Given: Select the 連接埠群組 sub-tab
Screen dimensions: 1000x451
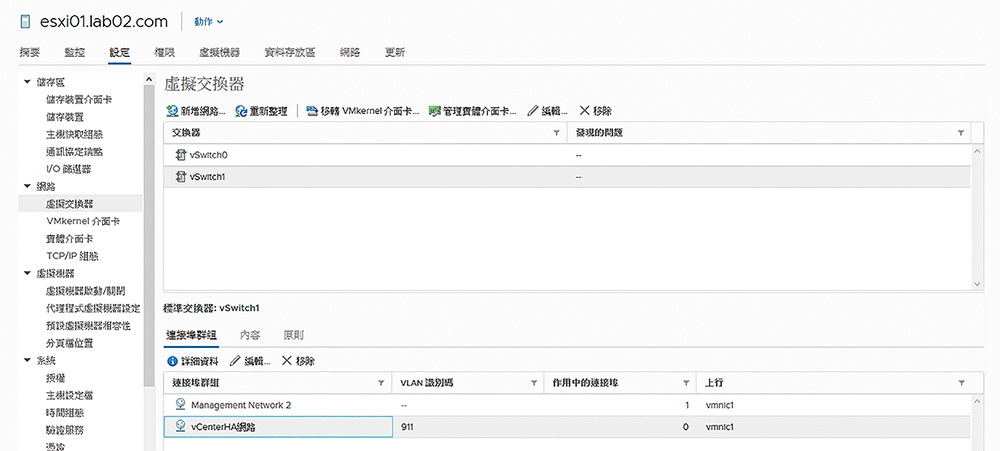Looking at the screenshot, I should [191, 335].
